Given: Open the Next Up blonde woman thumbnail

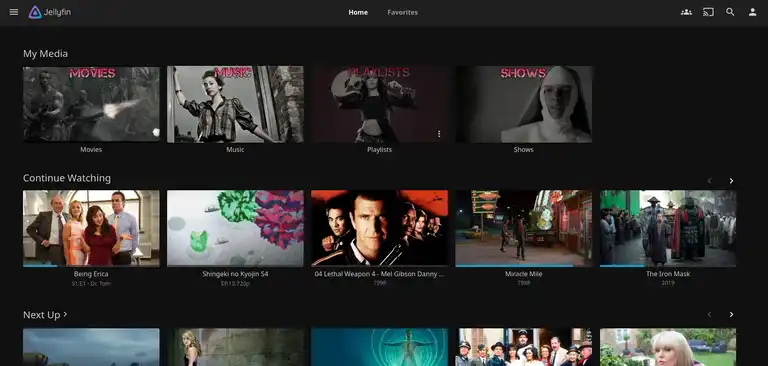Looking at the screenshot, I should point(235,347).
